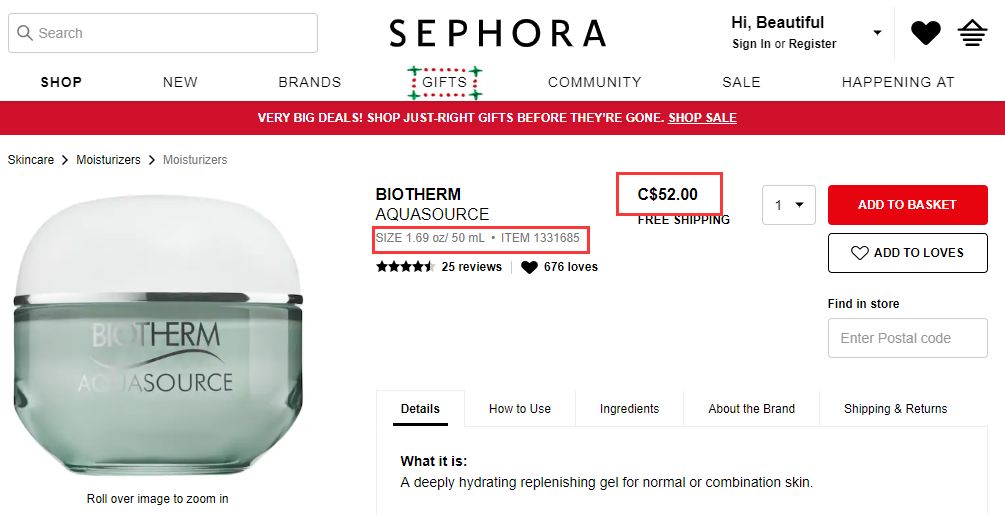Open the Brands menu

point(310,82)
